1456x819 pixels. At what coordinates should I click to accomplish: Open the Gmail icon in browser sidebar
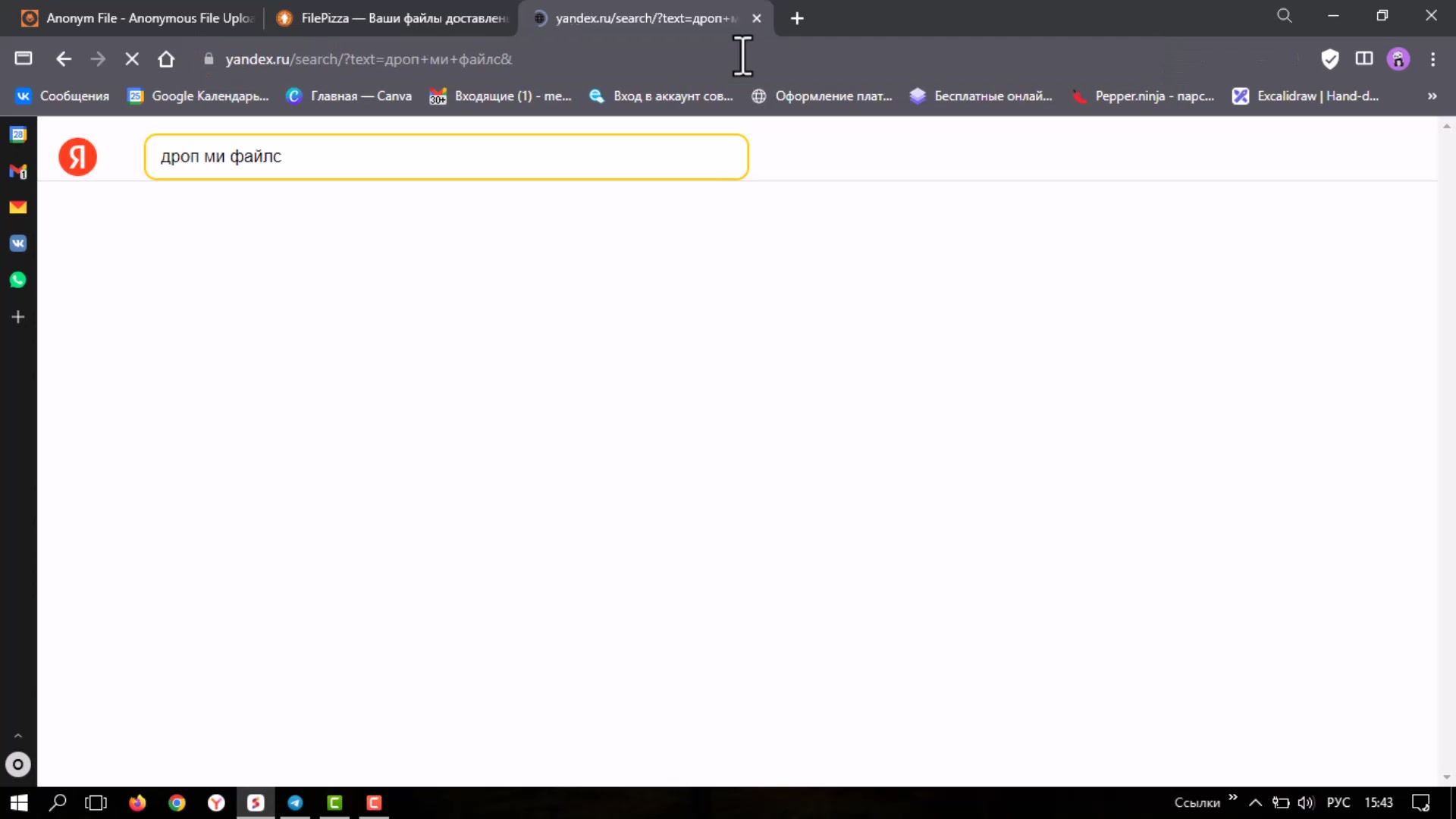tap(18, 171)
